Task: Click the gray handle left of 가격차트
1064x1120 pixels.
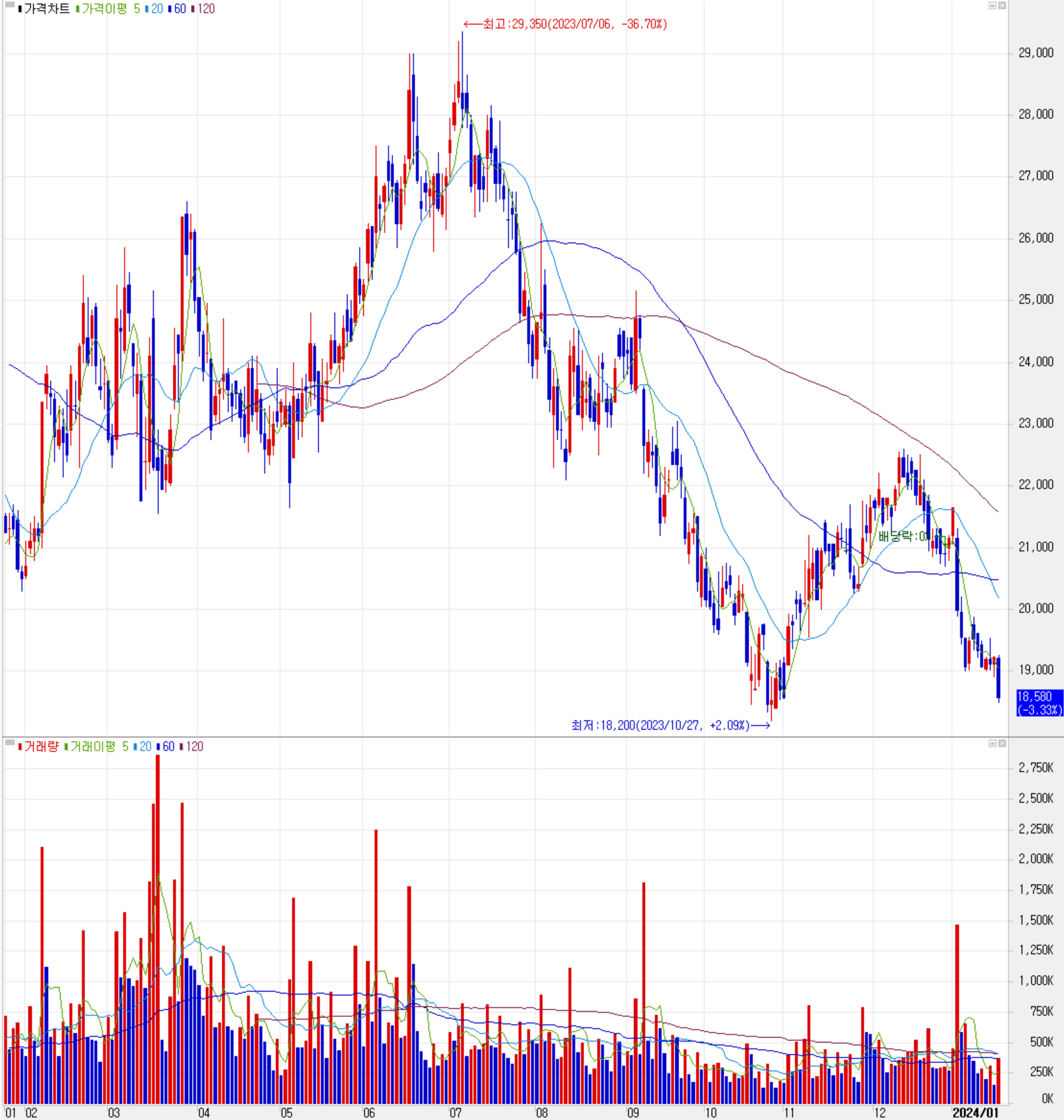Action: coord(10,6)
